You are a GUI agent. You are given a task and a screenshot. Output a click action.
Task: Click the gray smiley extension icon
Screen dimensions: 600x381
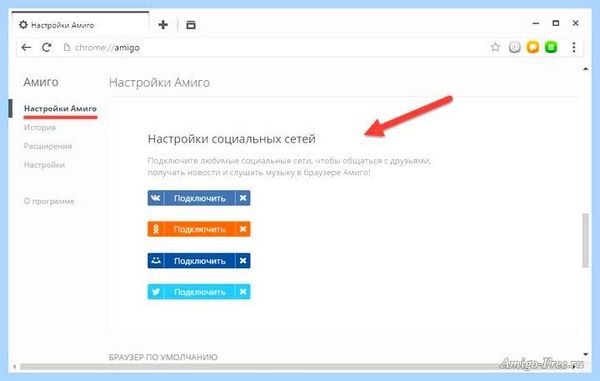point(515,47)
